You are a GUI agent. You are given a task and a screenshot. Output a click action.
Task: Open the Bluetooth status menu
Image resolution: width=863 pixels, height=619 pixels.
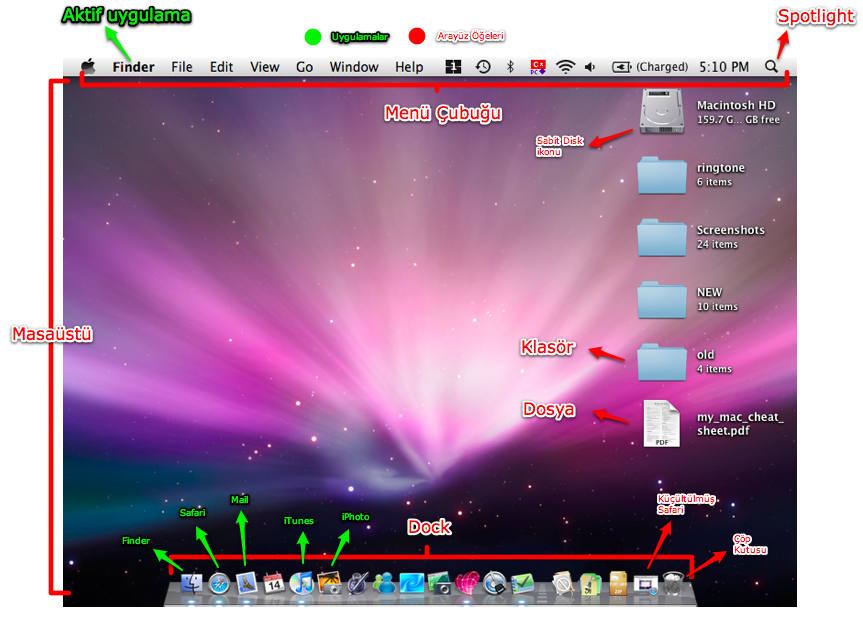click(x=510, y=67)
